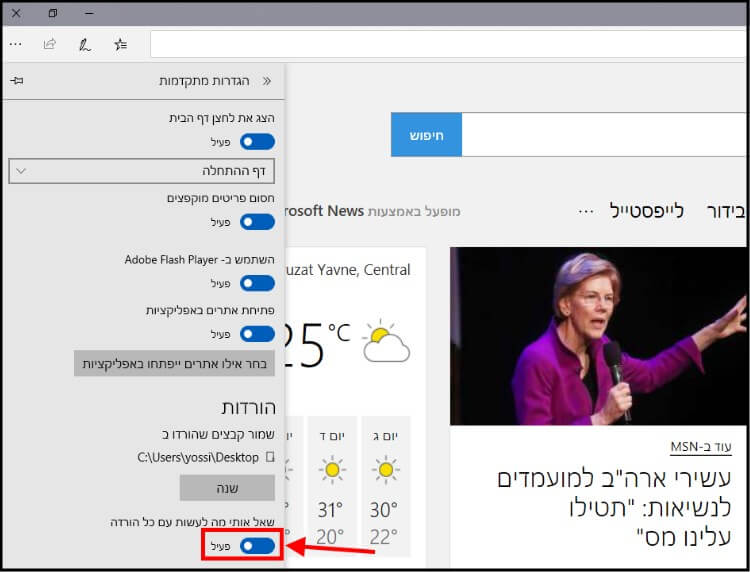750x572 pixels.
Task: Click the MSN search input field
Action: (604, 135)
